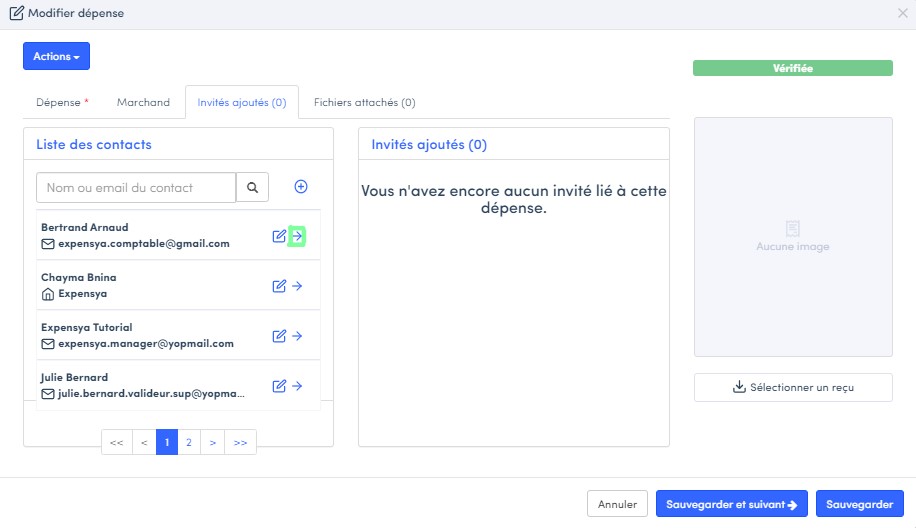This screenshot has width=916, height=528.
Task: Click the Bertrand Arnaud contact name
Action: [85, 227]
